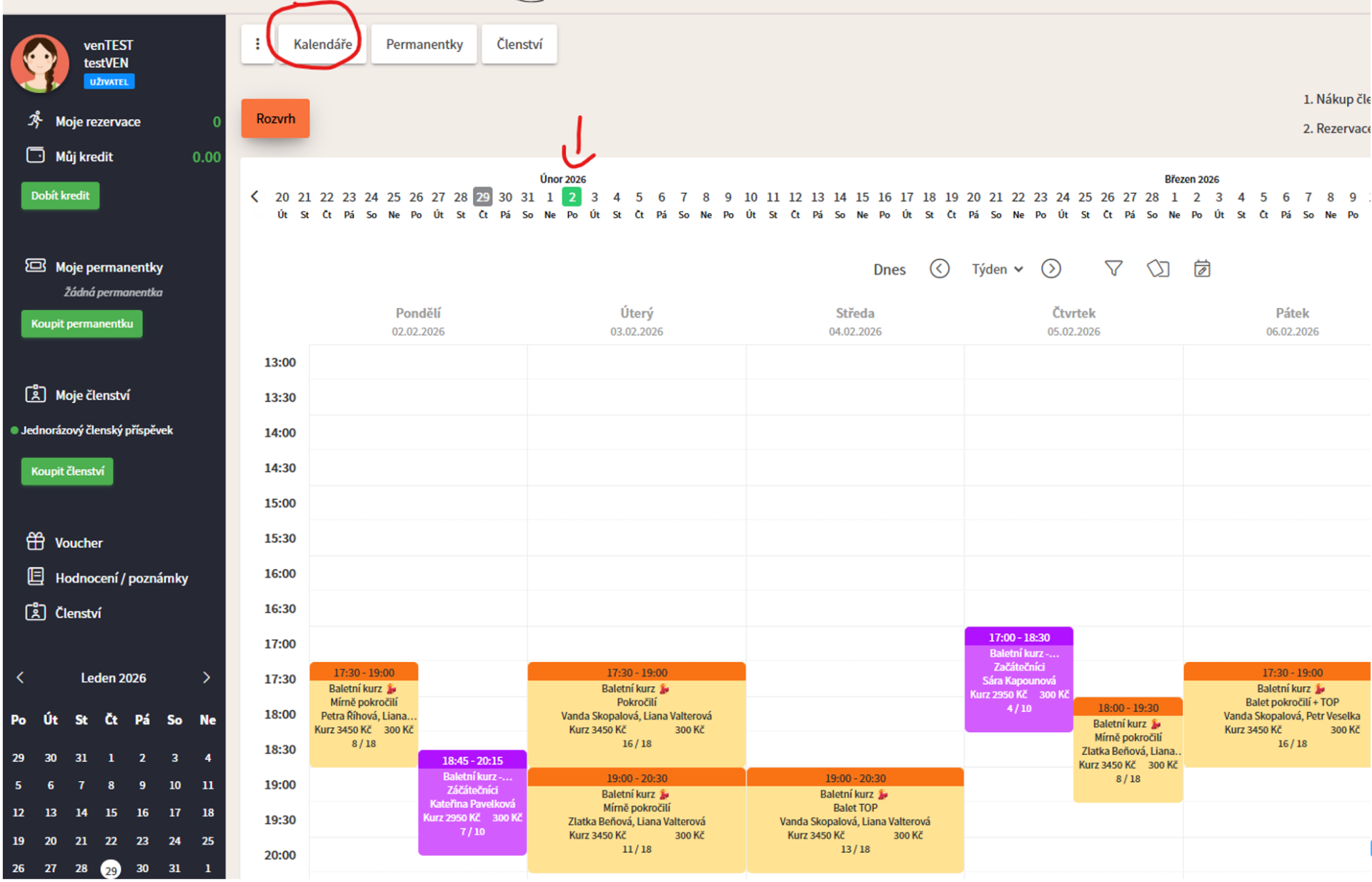Click the user avatar picture

[x=40, y=63]
